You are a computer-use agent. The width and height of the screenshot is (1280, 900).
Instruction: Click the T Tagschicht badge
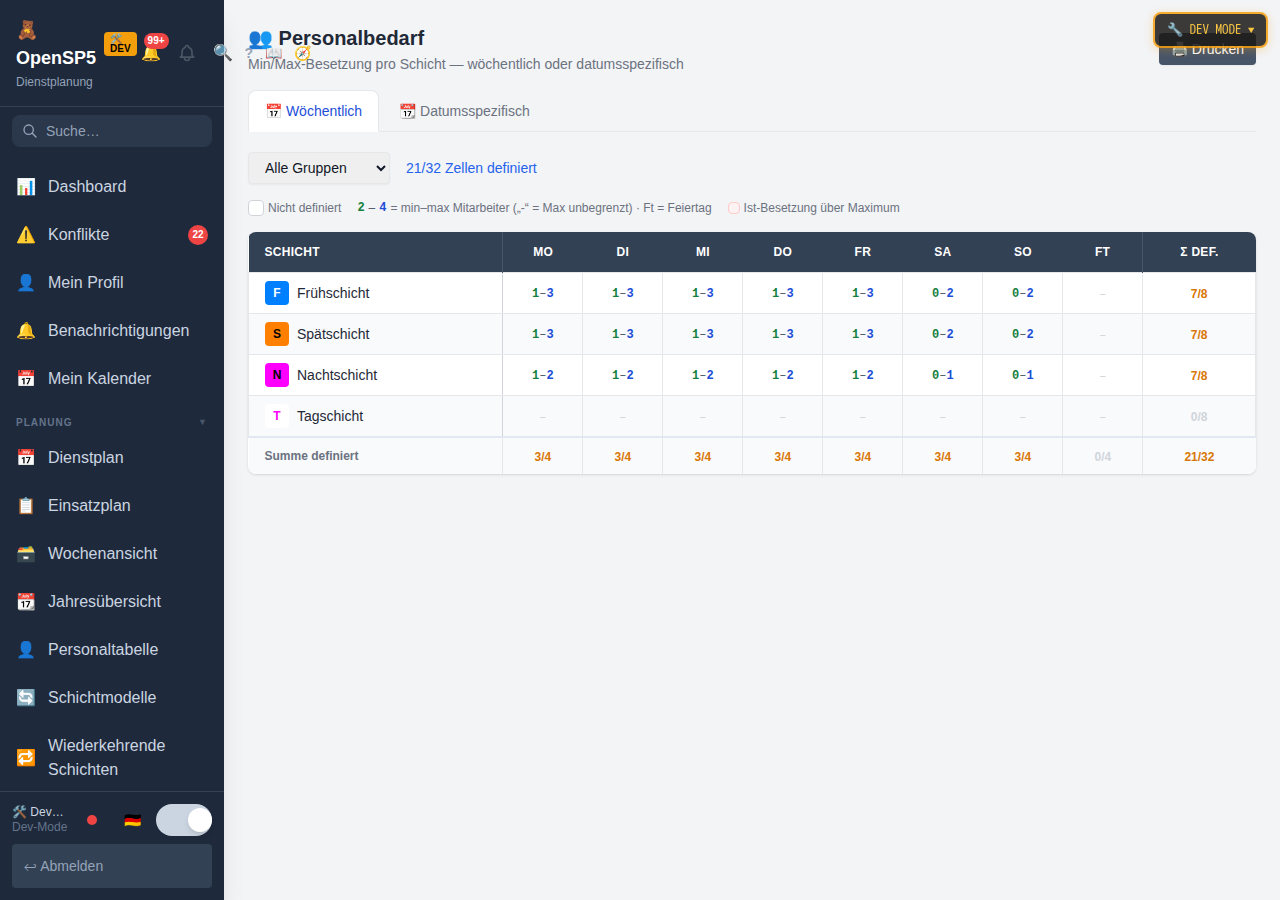click(277, 416)
